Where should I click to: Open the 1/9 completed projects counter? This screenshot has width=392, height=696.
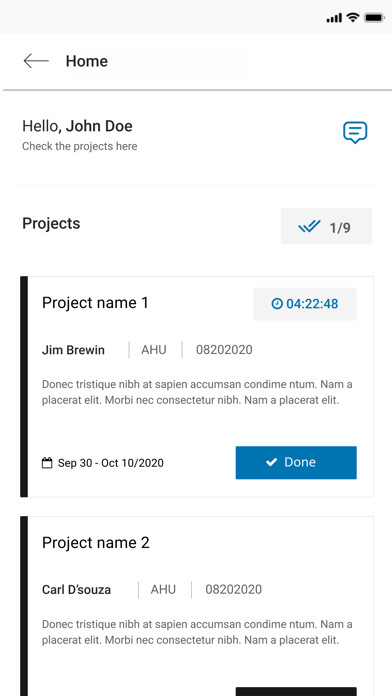[x=326, y=226]
